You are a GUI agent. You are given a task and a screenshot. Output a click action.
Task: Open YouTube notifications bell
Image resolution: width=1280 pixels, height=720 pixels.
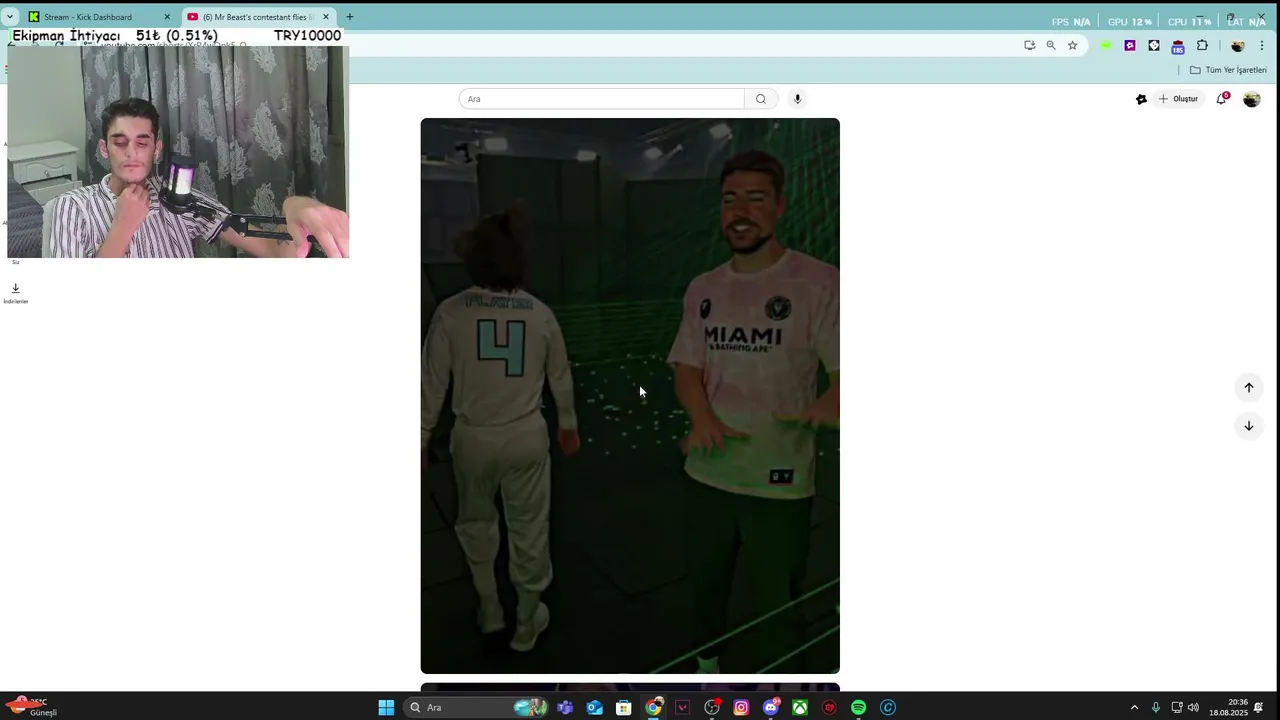click(1222, 98)
